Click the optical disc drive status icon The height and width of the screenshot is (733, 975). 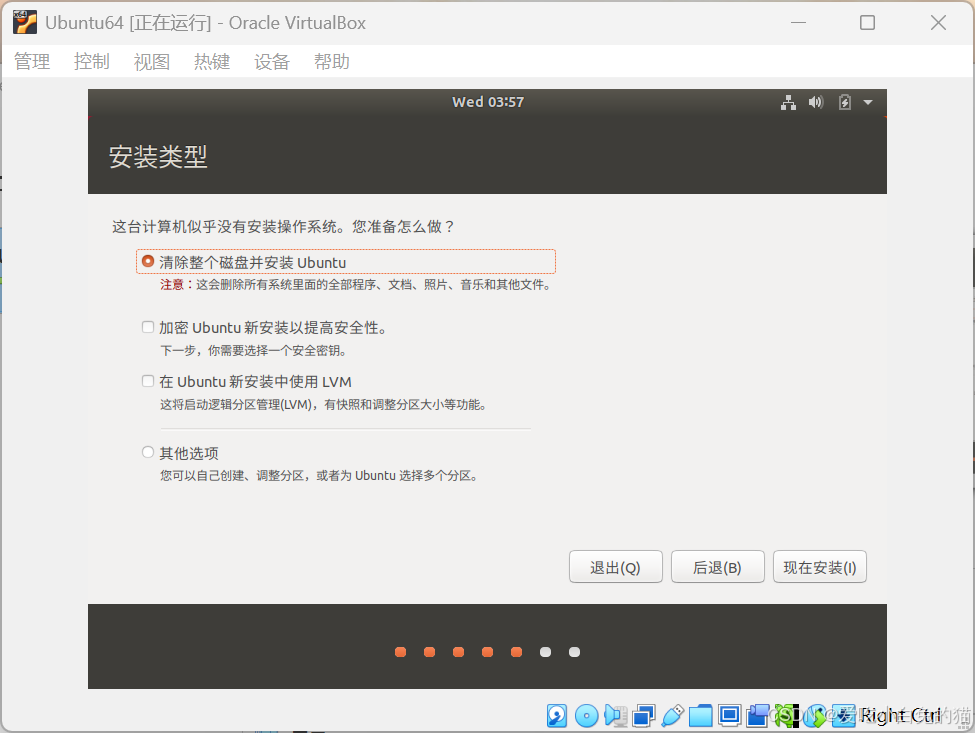(x=586, y=716)
